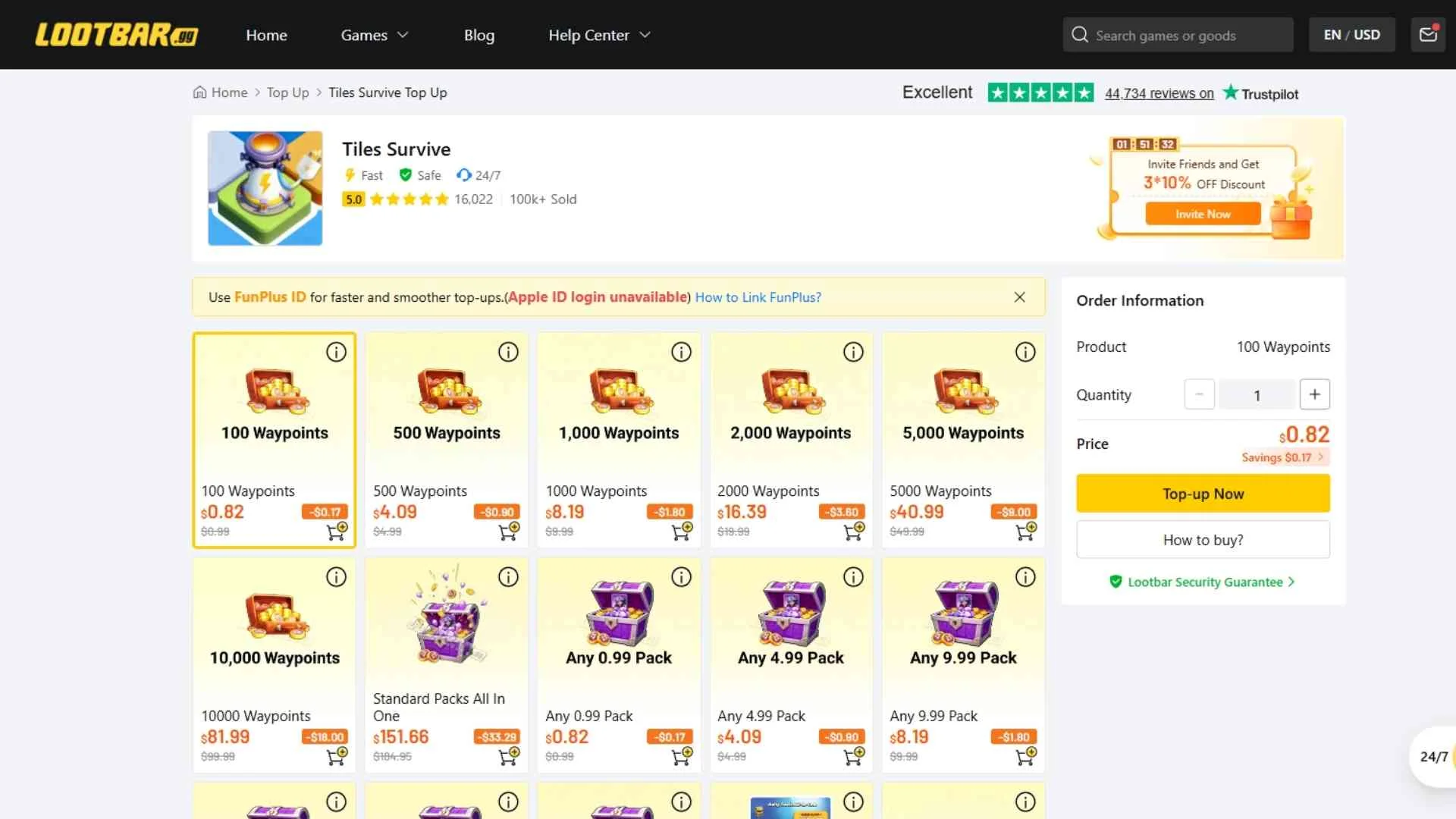Open the EN / USD language selector
This screenshot has height=819, width=1456.
click(x=1352, y=35)
